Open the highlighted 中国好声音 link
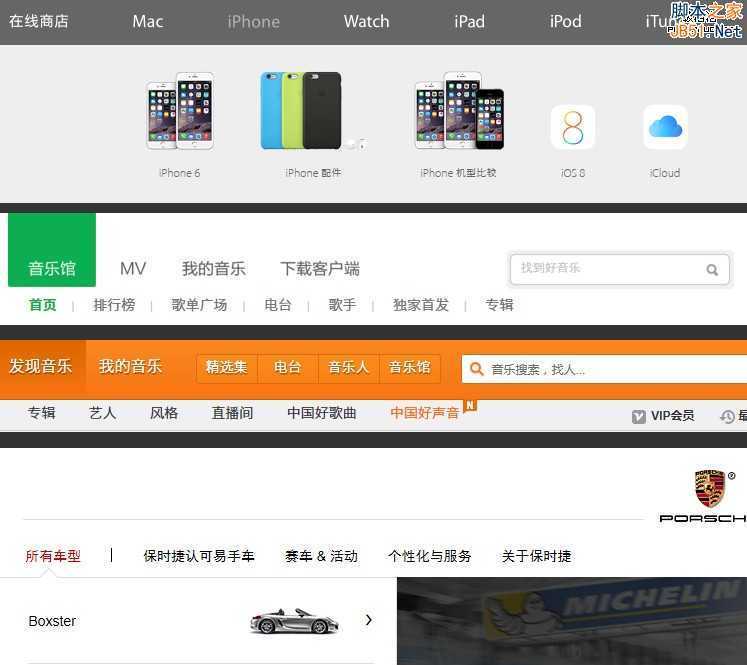Viewport: 747px width, 665px height. tap(425, 413)
